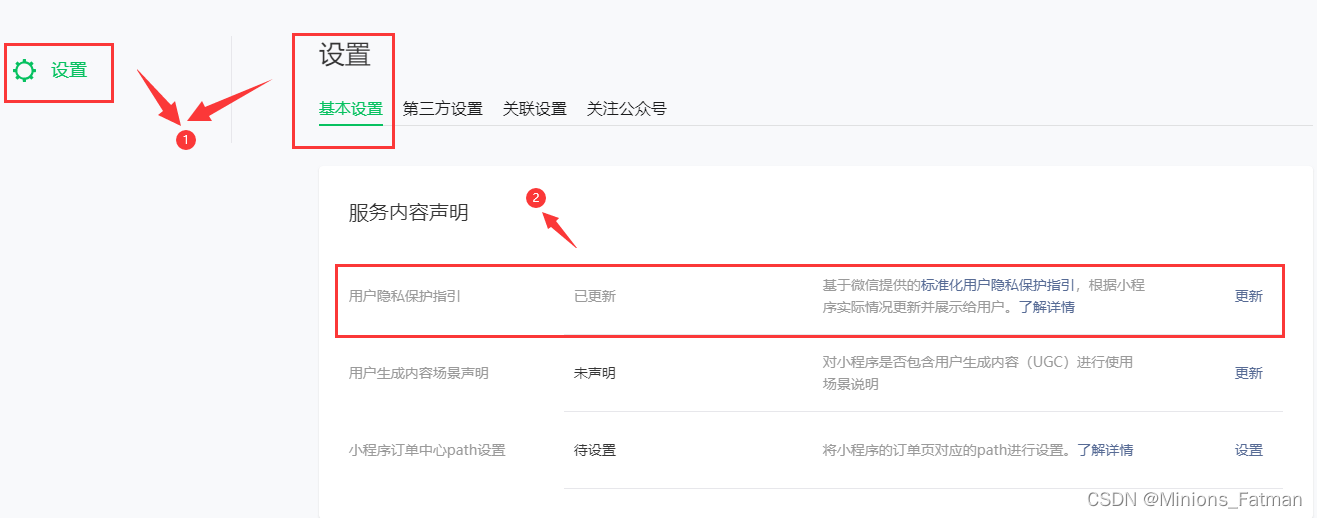Click the red circle marker numbered 1
The width and height of the screenshot is (1317, 518).
tap(185, 140)
